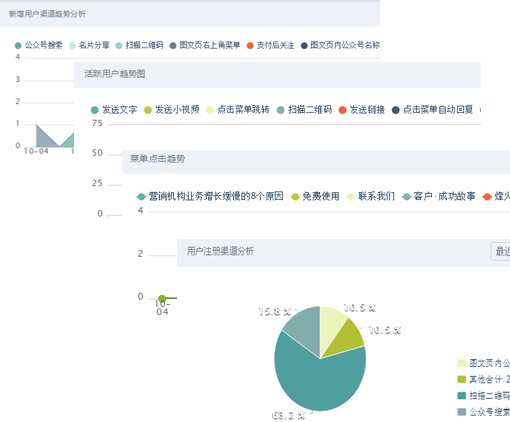Click 其他合计 olive color swatch

(462, 379)
